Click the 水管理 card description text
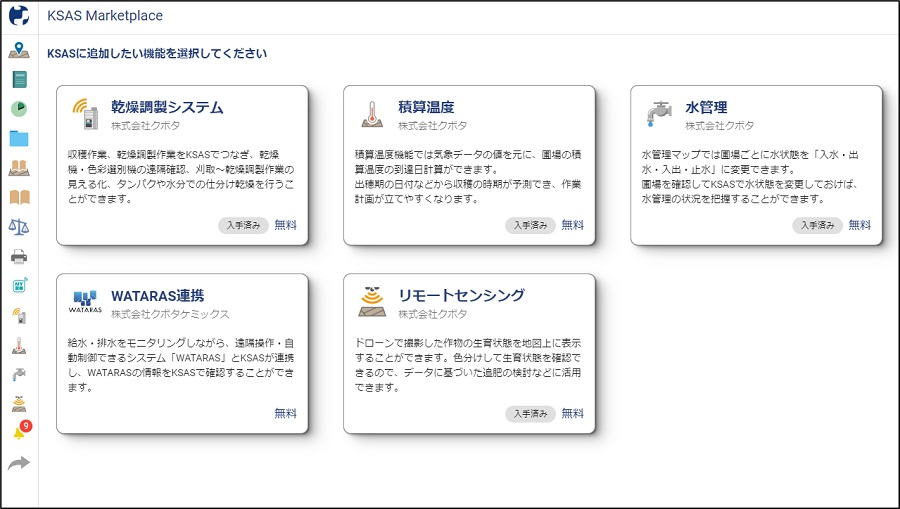The width and height of the screenshot is (900, 509). (x=750, y=177)
